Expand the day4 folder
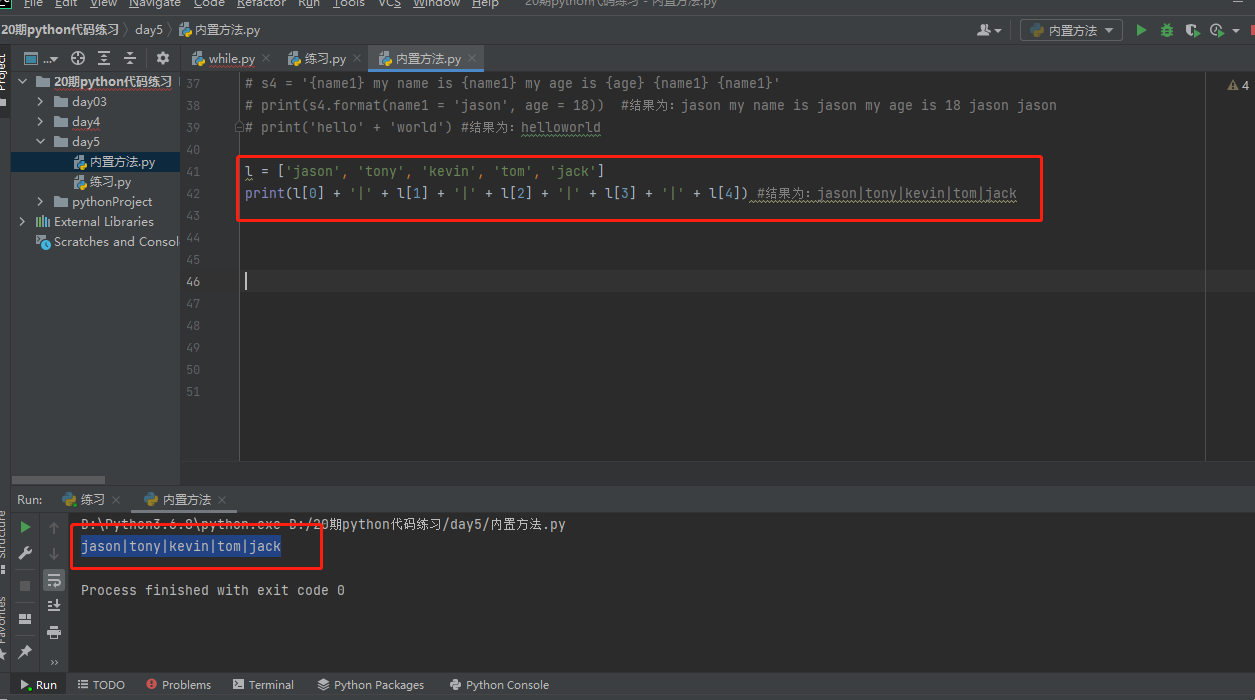The image size is (1255, 700). [41, 122]
